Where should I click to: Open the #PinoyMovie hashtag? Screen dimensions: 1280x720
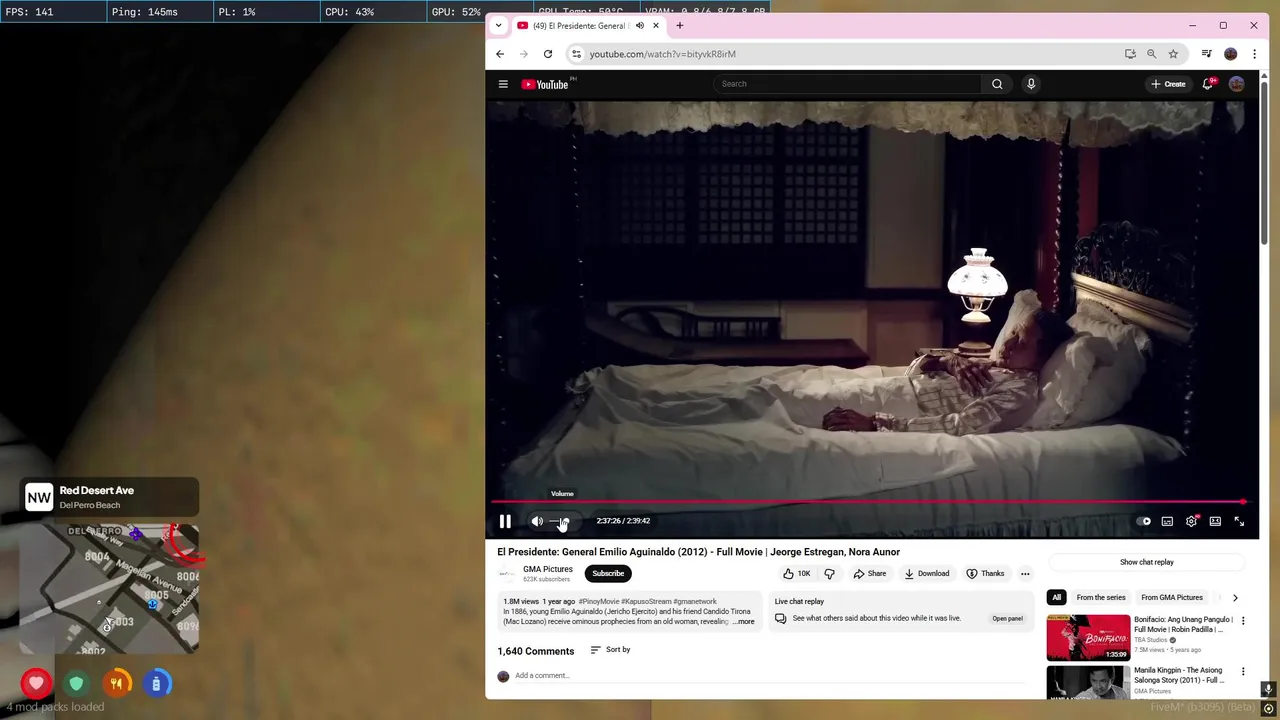(x=599, y=602)
